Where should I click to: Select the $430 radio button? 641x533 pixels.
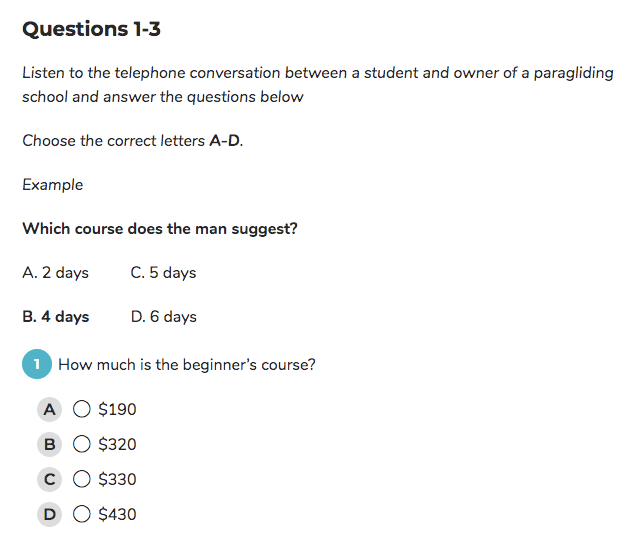(82, 514)
